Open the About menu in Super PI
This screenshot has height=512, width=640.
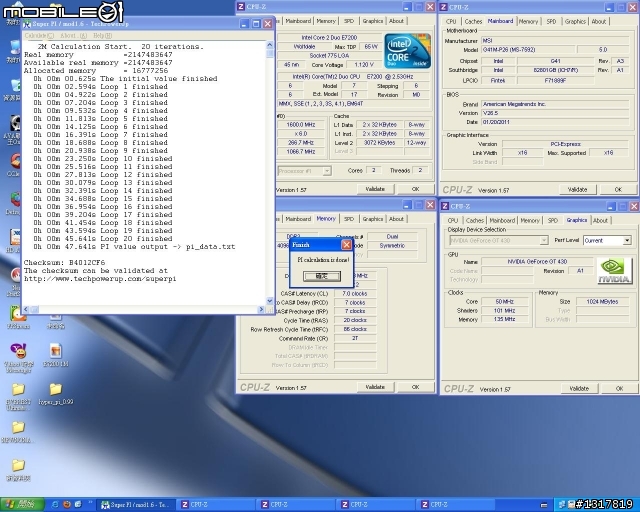point(73,36)
